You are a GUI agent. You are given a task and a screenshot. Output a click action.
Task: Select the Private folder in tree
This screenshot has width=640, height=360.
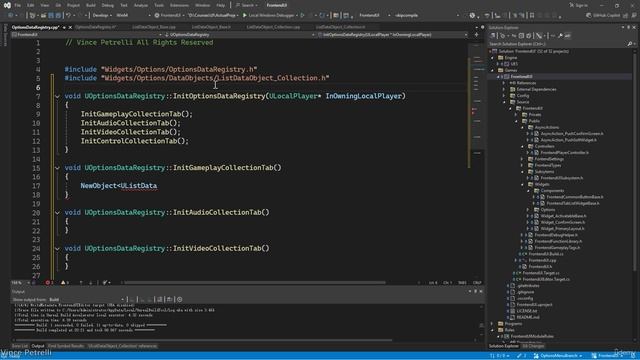click(x=534, y=115)
